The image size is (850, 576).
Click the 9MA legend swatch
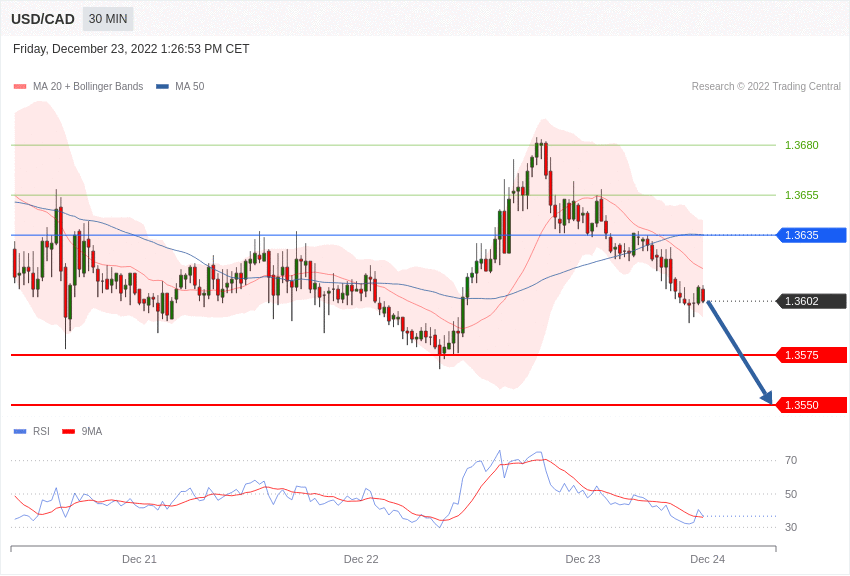click(x=69, y=431)
